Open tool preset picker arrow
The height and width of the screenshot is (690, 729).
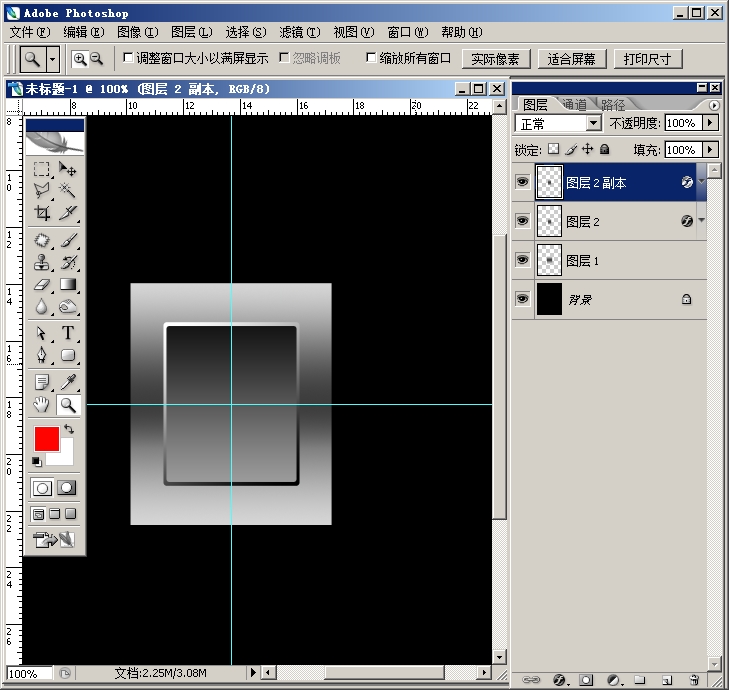click(53, 59)
